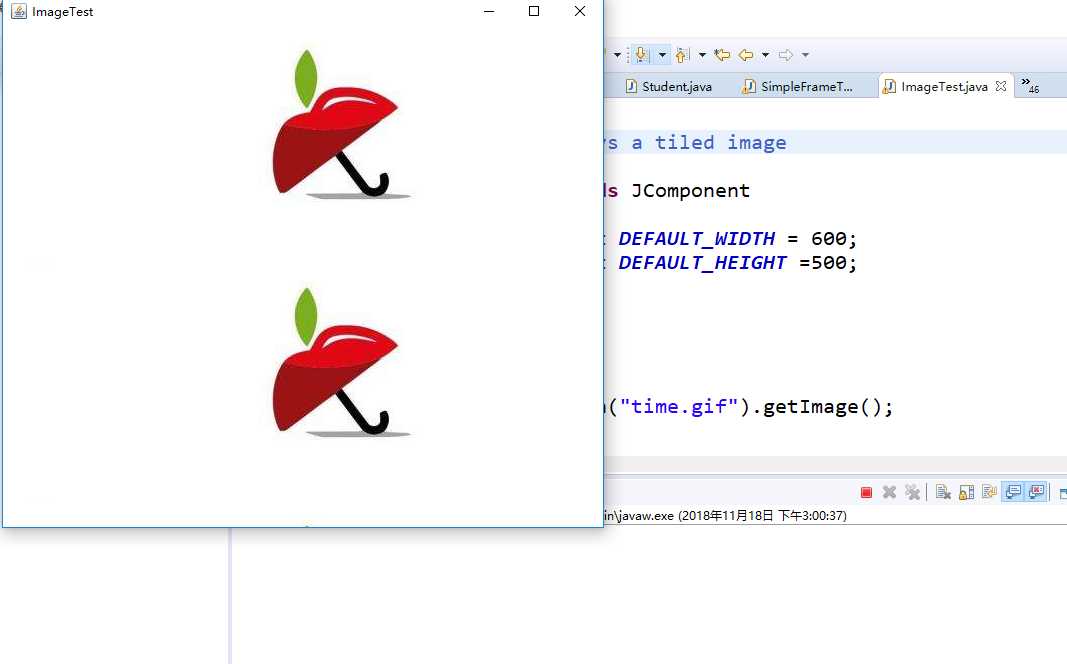Open the Forward history dropdown arrow
Viewport: 1067px width, 664px height.
pos(806,54)
